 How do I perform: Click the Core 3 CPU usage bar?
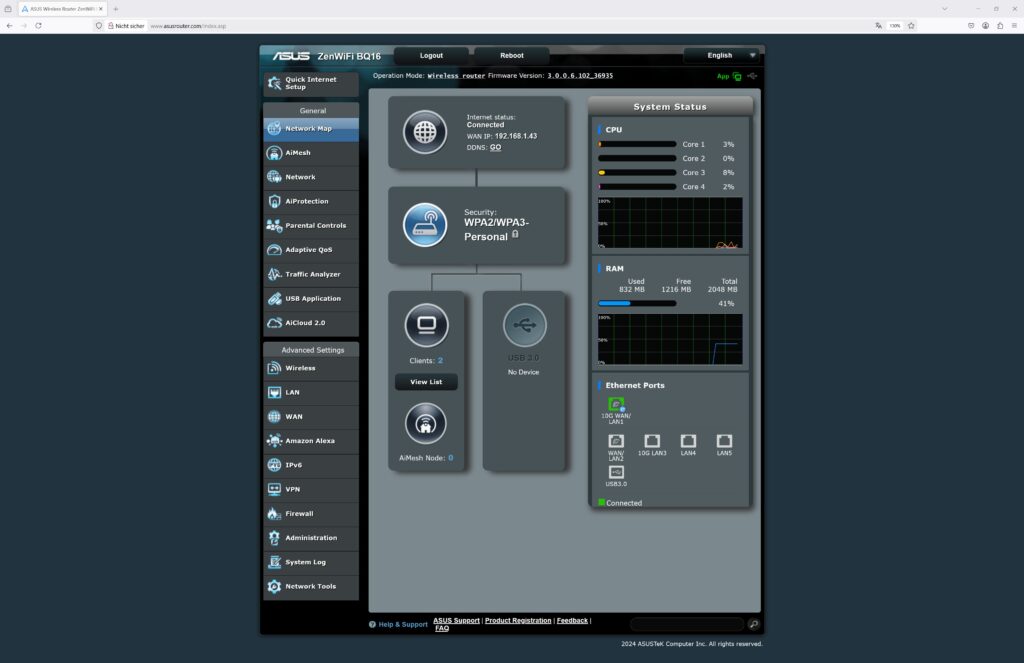[637, 173]
